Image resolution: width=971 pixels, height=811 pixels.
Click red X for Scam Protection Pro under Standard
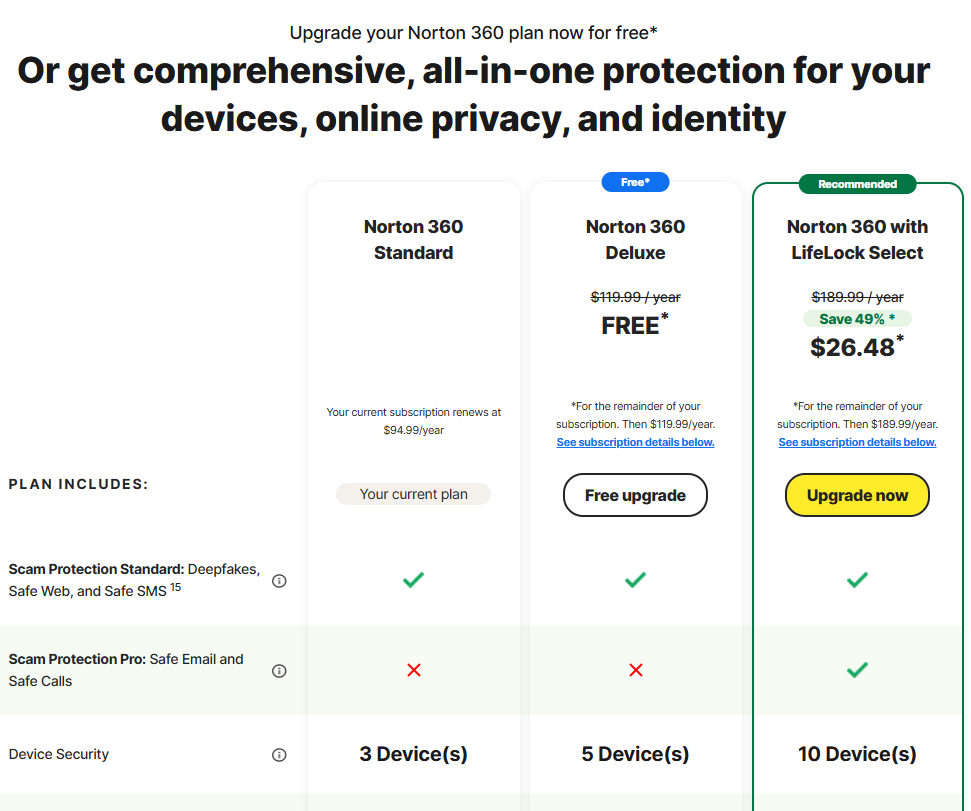(x=414, y=670)
